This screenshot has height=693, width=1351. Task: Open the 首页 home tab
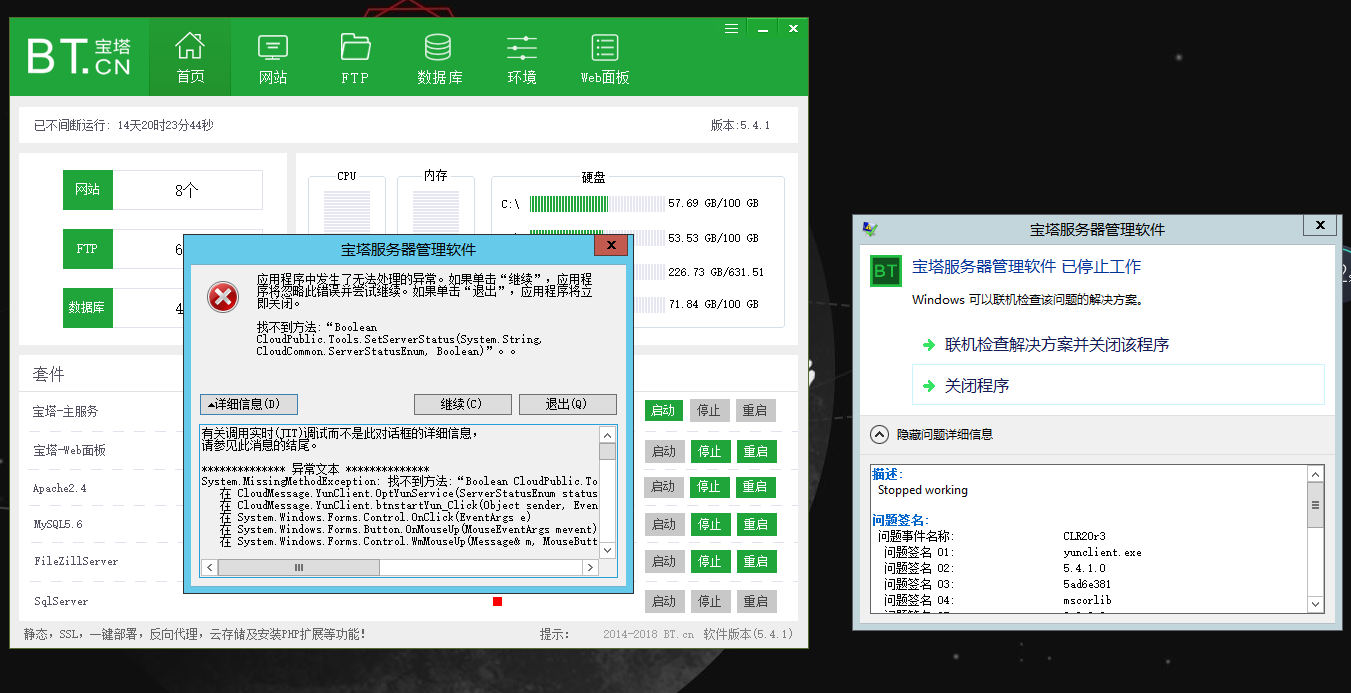190,58
